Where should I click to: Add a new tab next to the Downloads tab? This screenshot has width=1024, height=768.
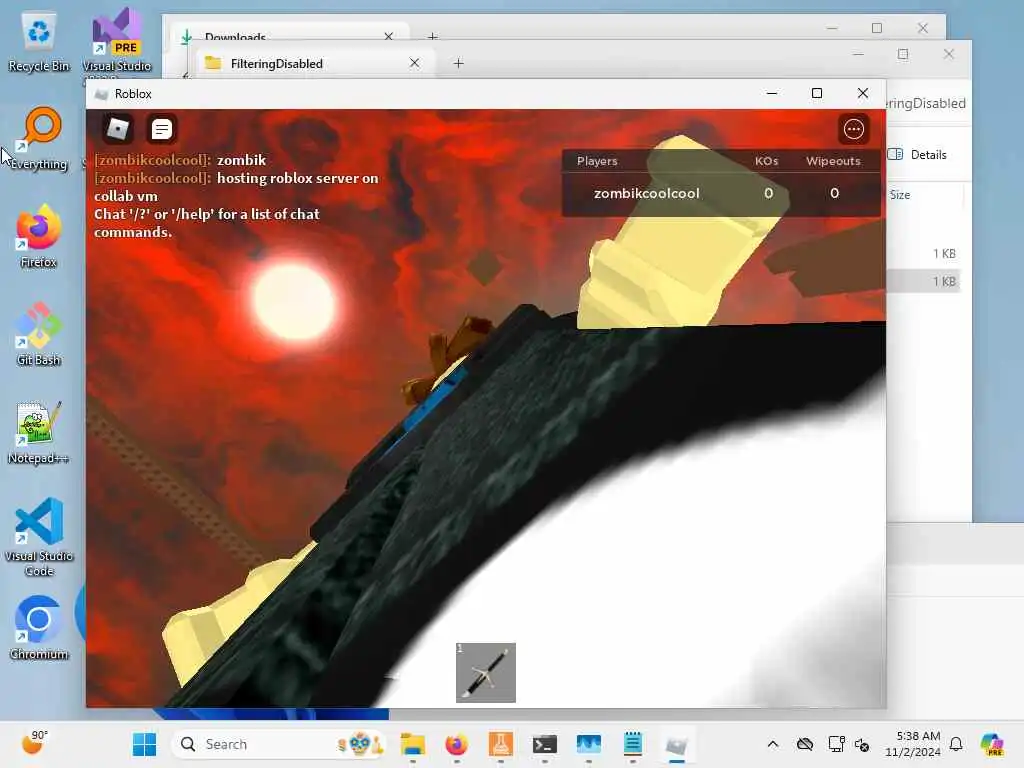[432, 37]
